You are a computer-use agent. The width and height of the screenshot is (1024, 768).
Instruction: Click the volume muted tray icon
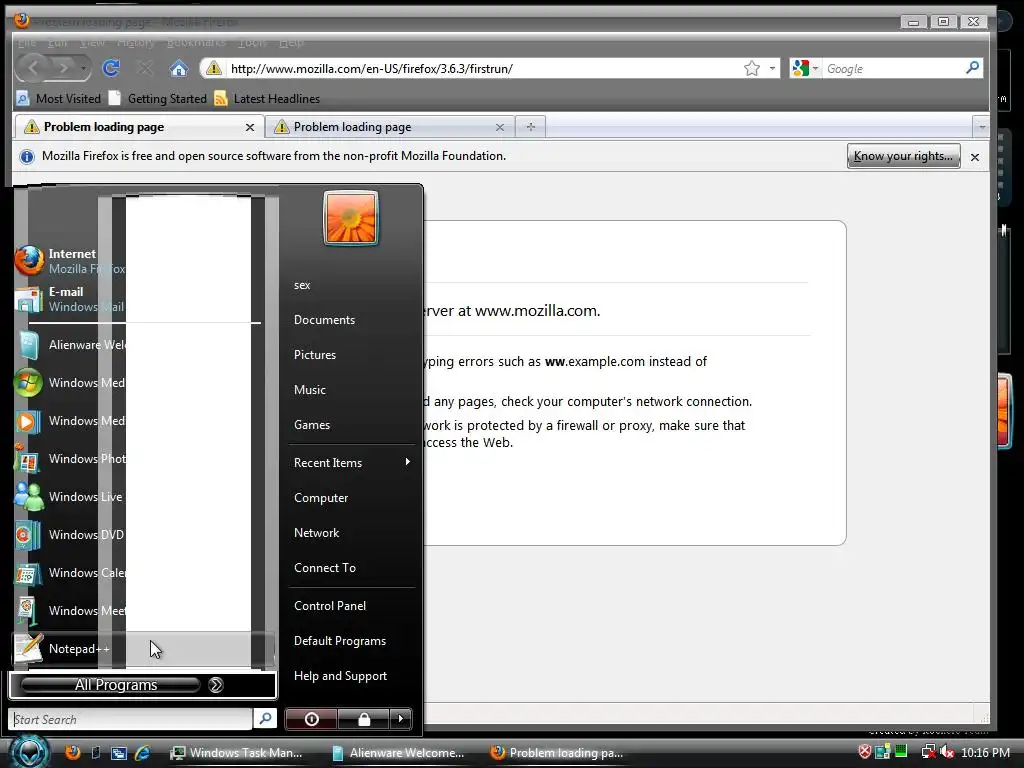pyautogui.click(x=947, y=752)
